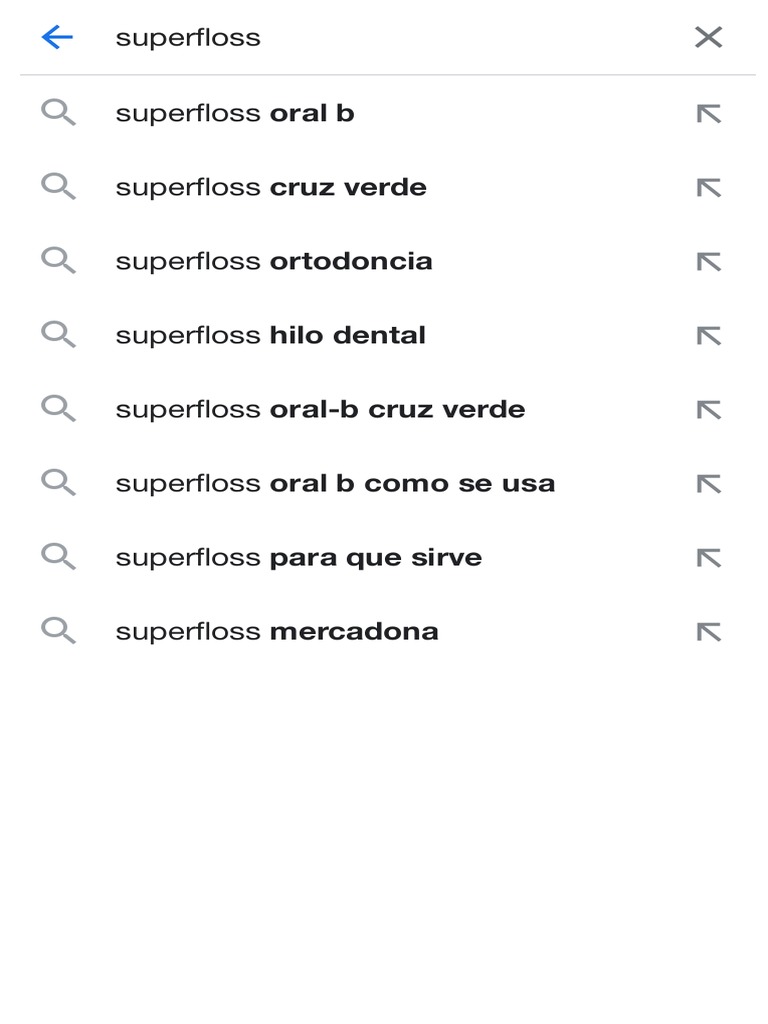Tap the blue back arrow

click(57, 38)
